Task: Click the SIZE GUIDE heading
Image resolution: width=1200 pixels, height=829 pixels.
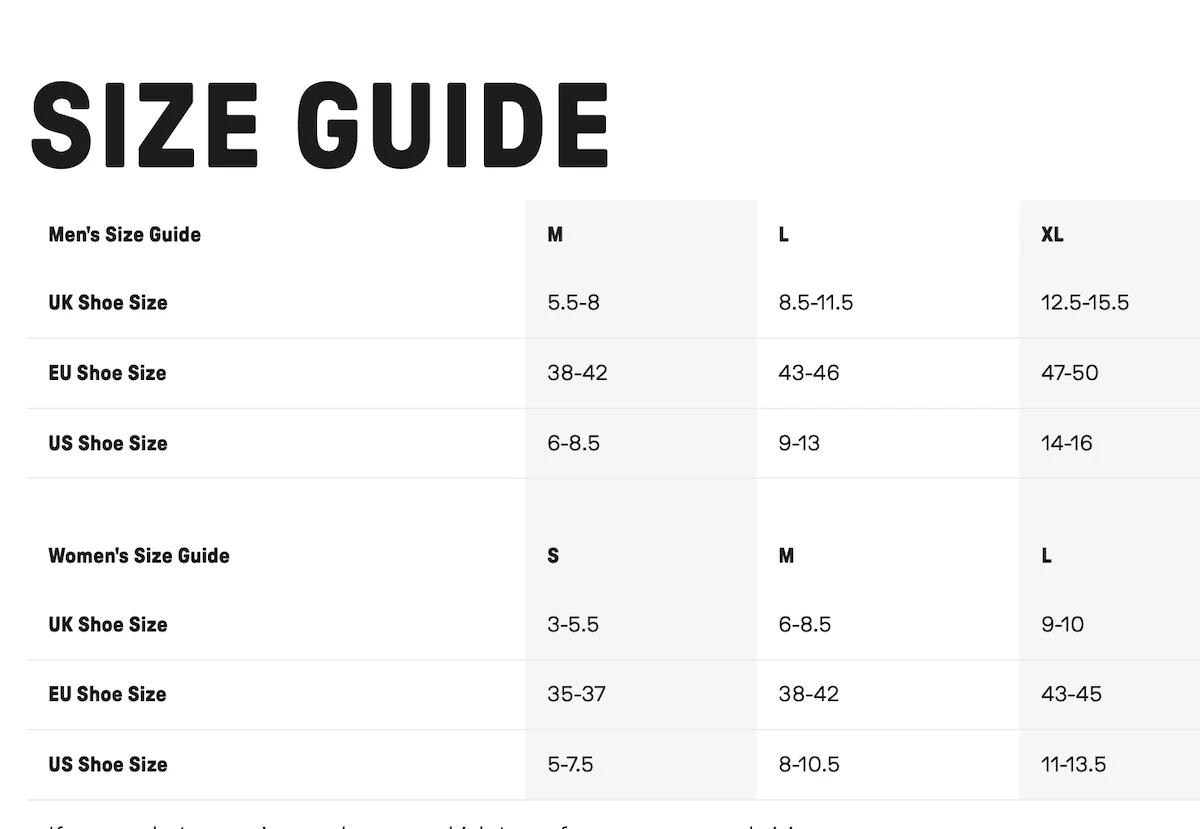Action: [x=320, y=125]
